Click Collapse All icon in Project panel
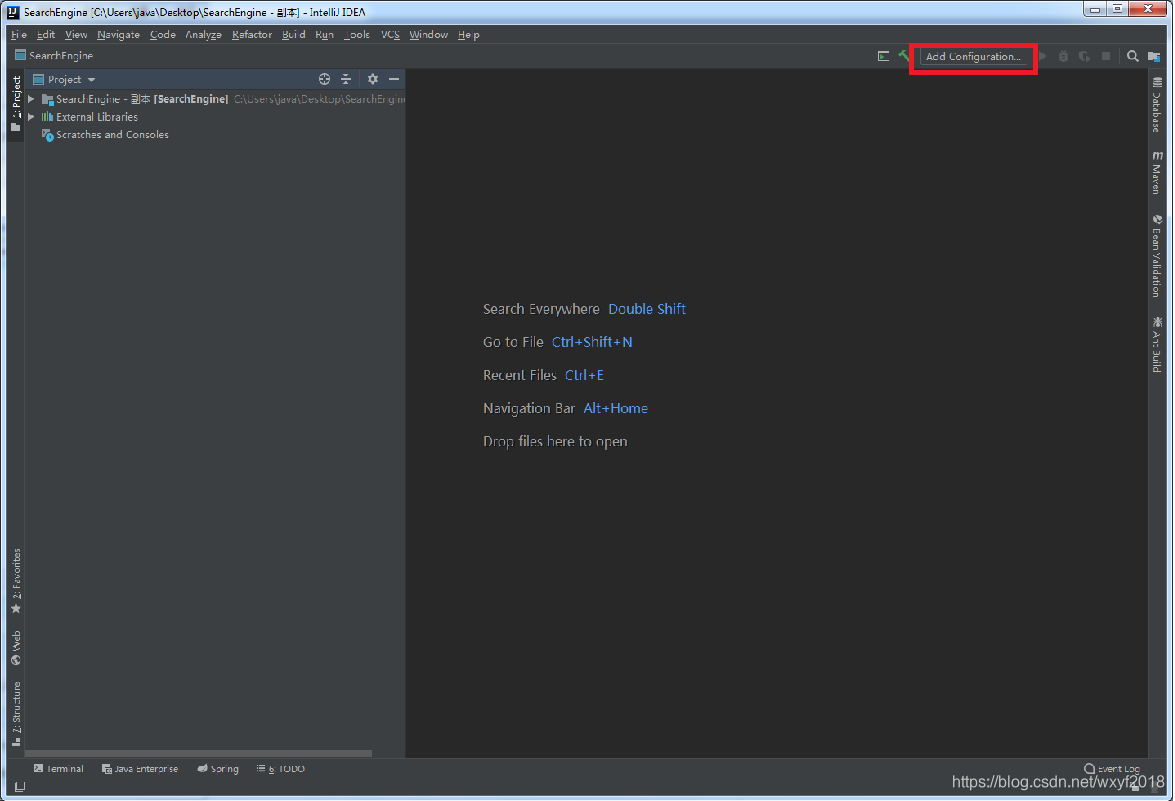The image size is (1175, 801). point(345,79)
